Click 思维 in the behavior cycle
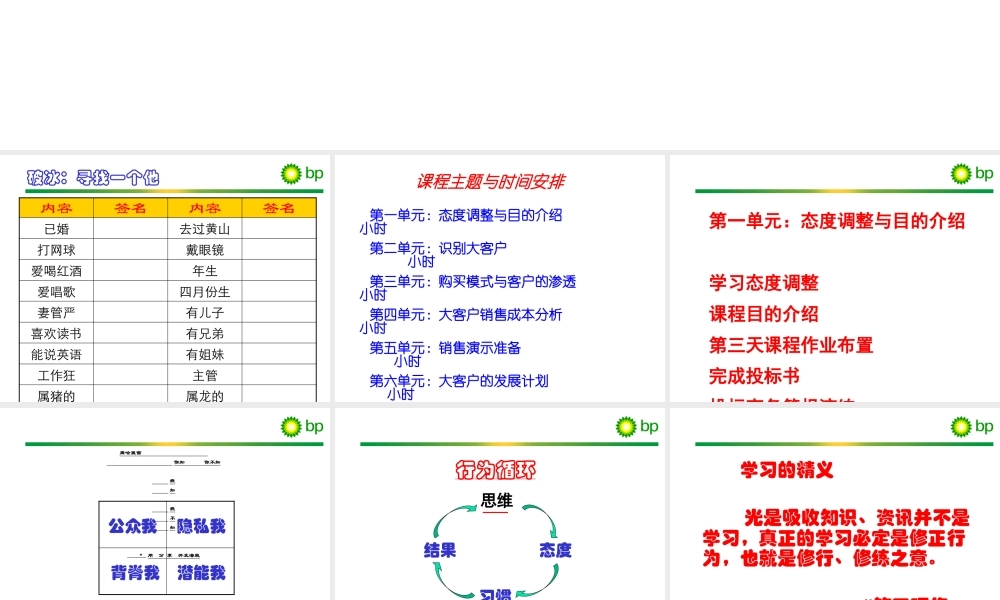This screenshot has width=1000, height=600. (496, 501)
